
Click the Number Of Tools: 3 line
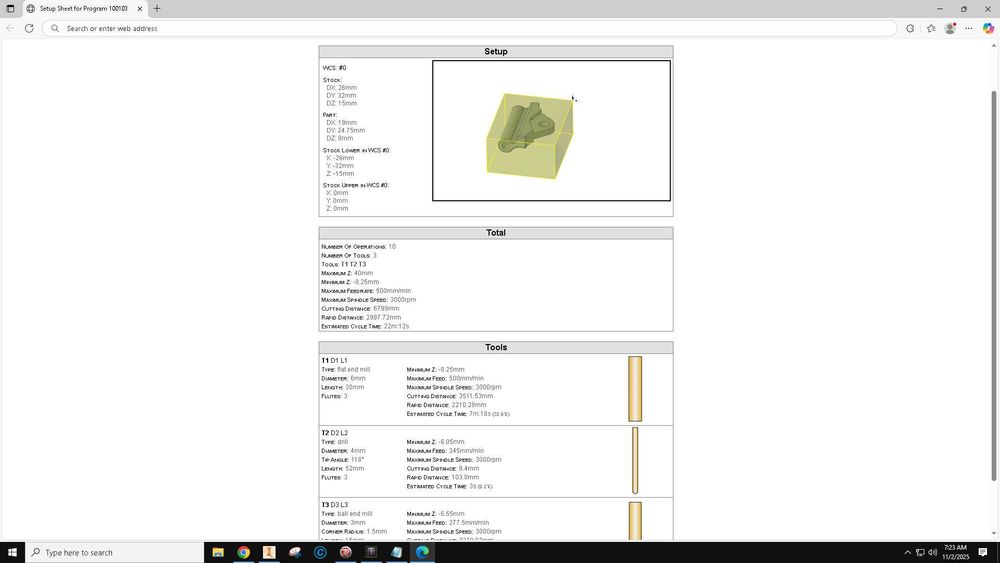[x=349, y=255]
